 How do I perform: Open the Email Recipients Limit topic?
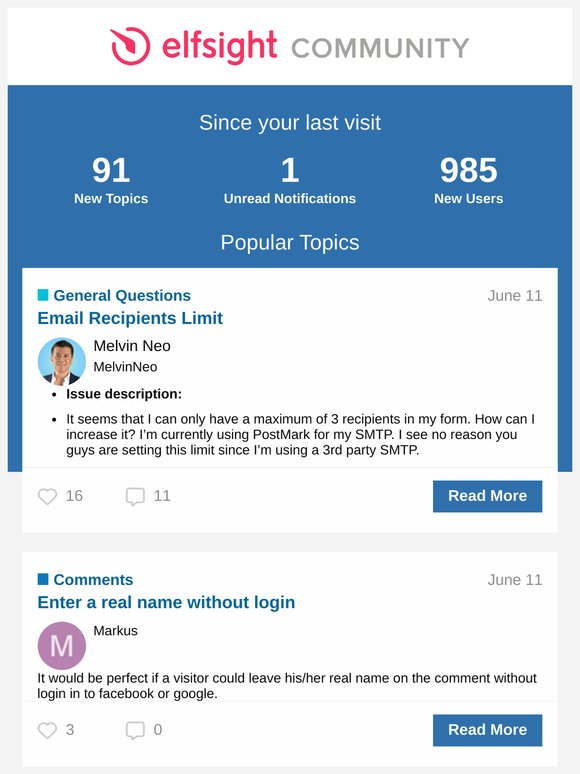click(130, 318)
